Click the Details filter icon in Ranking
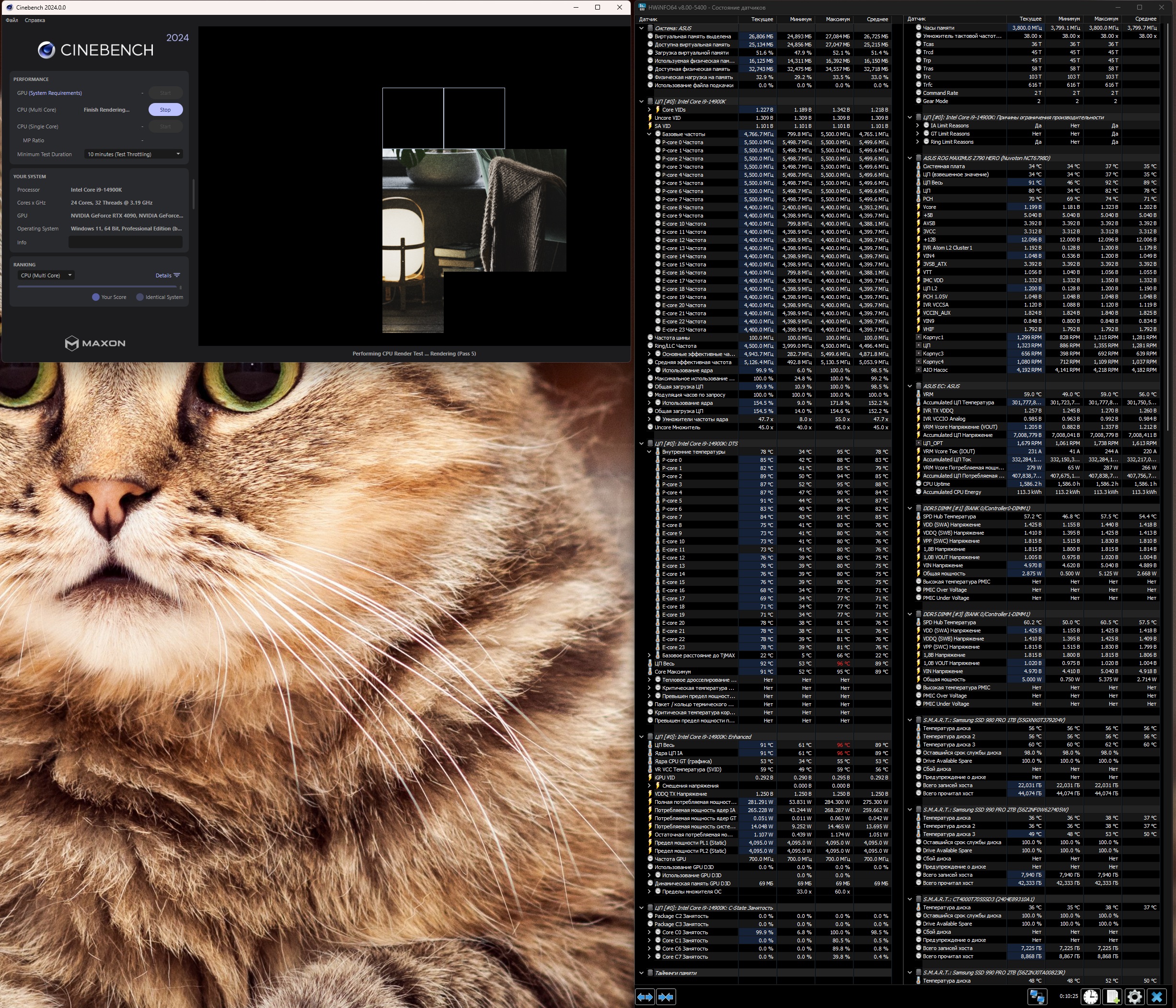Viewport: 1176px width, 1008px height. coord(176,275)
